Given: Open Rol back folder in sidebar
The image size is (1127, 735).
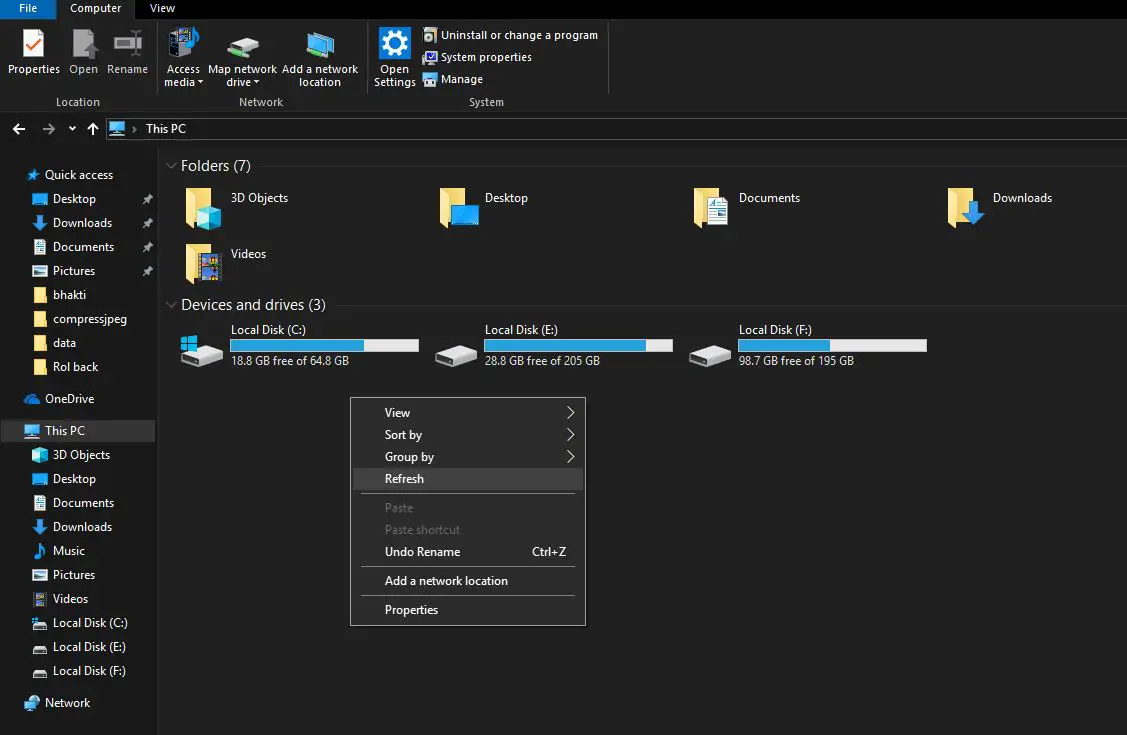Looking at the screenshot, I should pyautogui.click(x=75, y=367).
